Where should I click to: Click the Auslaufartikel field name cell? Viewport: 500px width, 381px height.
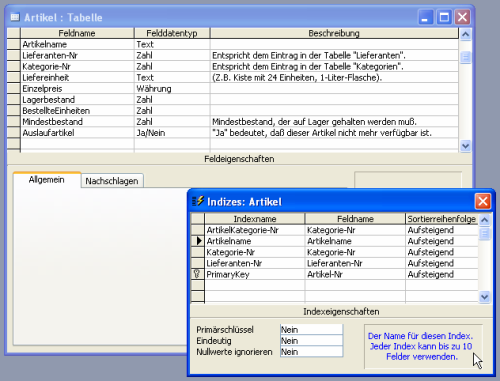[x=77, y=133]
